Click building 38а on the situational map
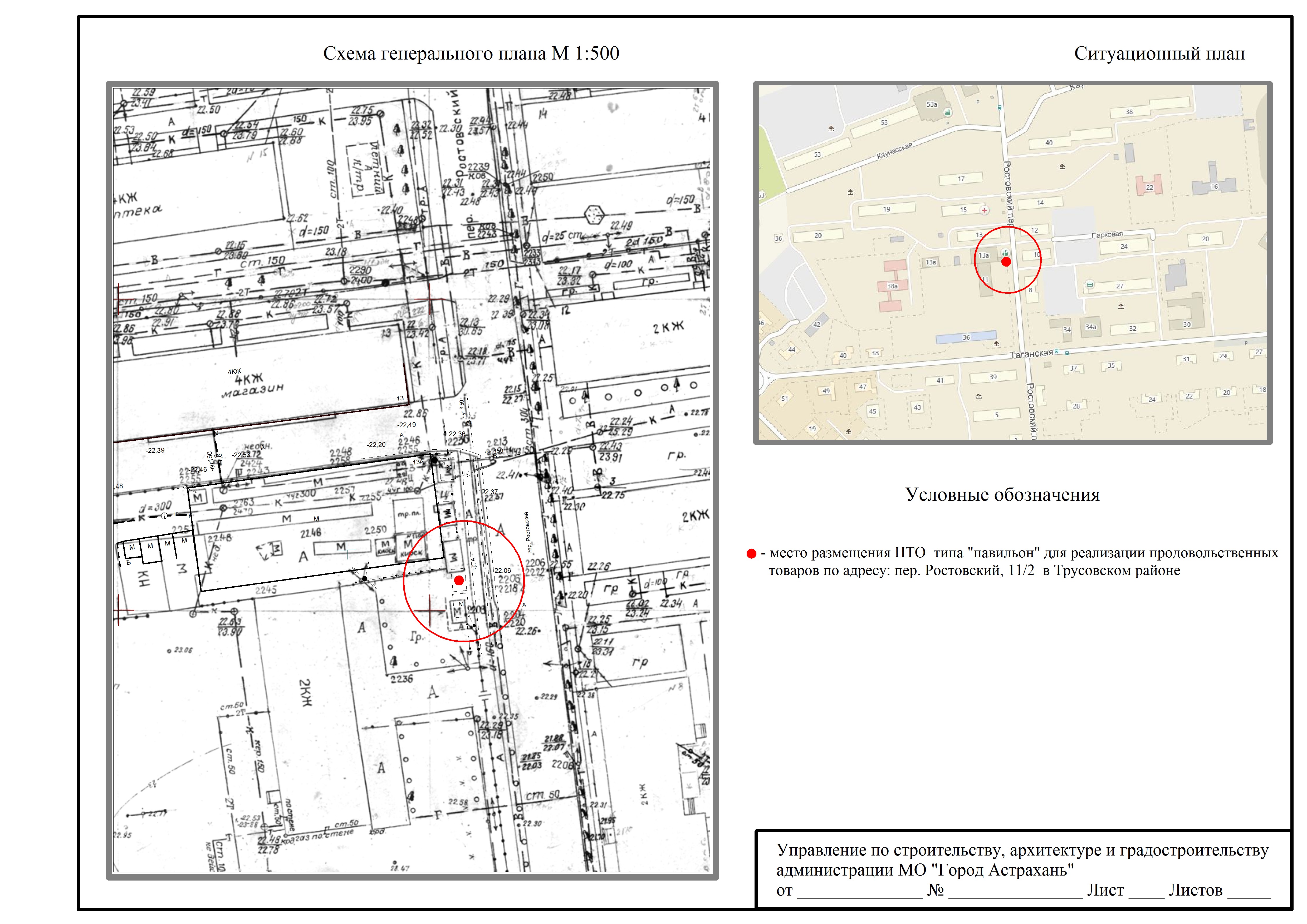Screen dimensions: 1307x924 click(x=892, y=286)
